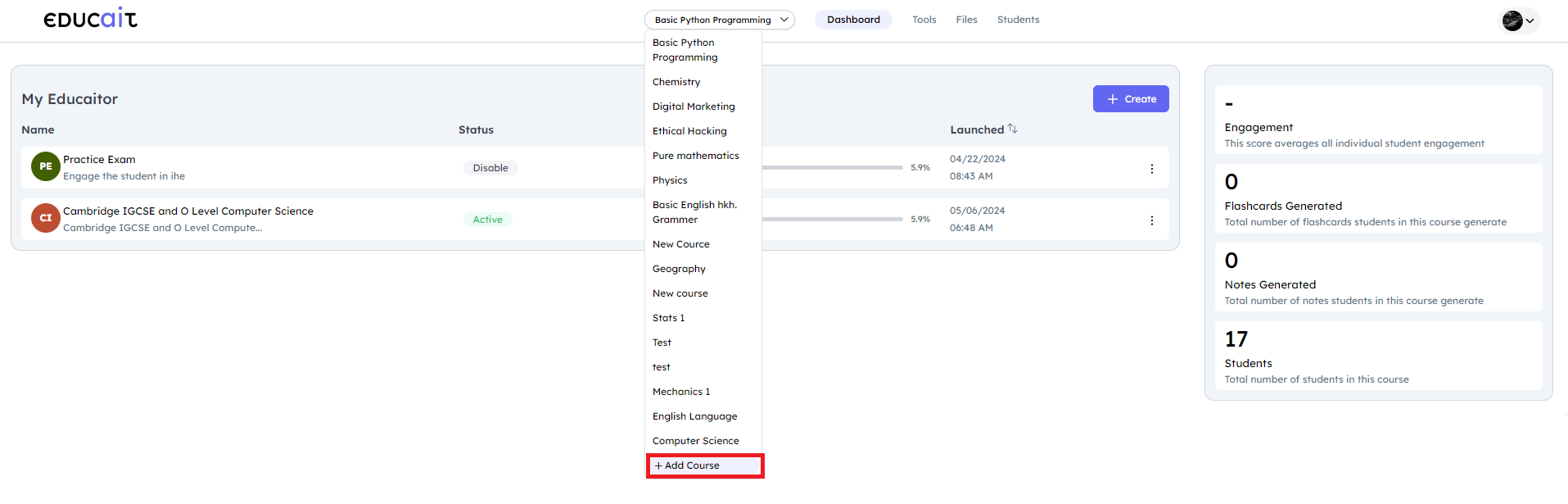This screenshot has height=504, width=1568.
Task: Open the Cambridge IGCSE row three-dot menu
Action: click(x=1151, y=220)
